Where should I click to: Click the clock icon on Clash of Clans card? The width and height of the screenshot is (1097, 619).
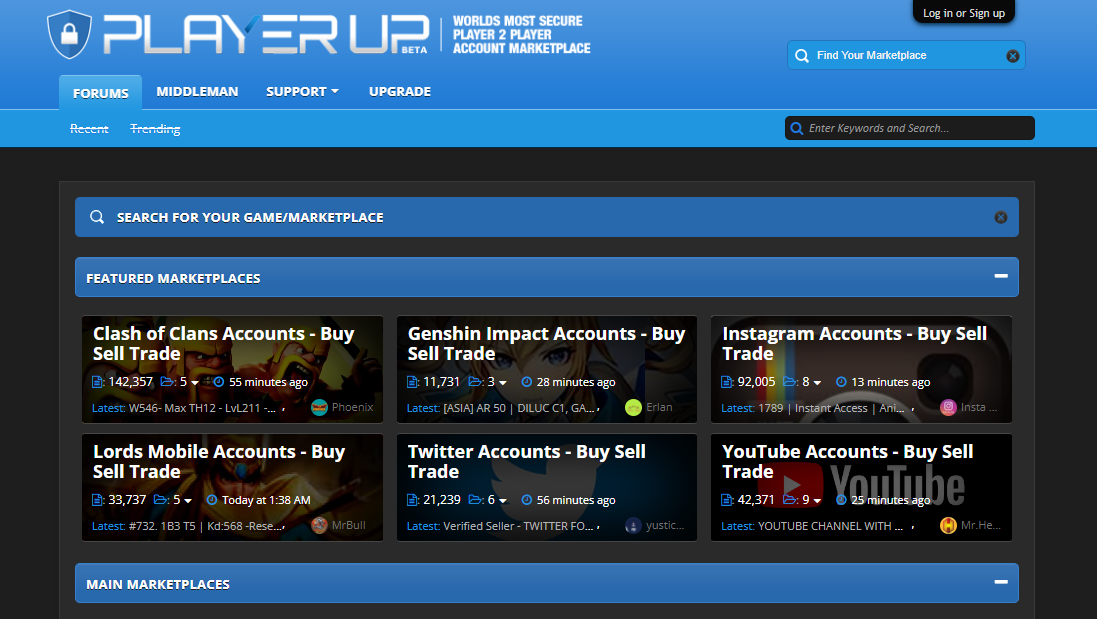[218, 382]
